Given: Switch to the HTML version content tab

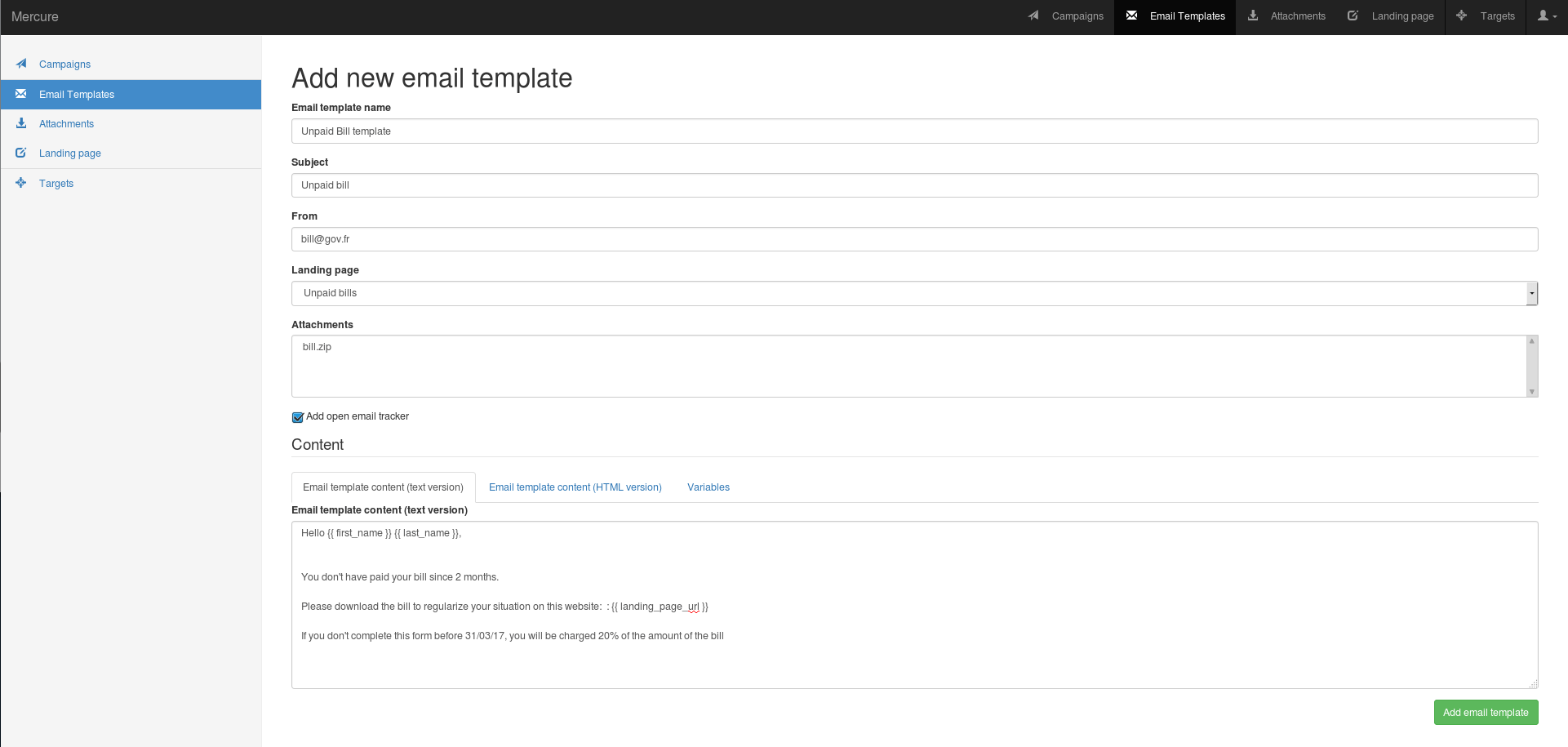Looking at the screenshot, I should [x=575, y=487].
